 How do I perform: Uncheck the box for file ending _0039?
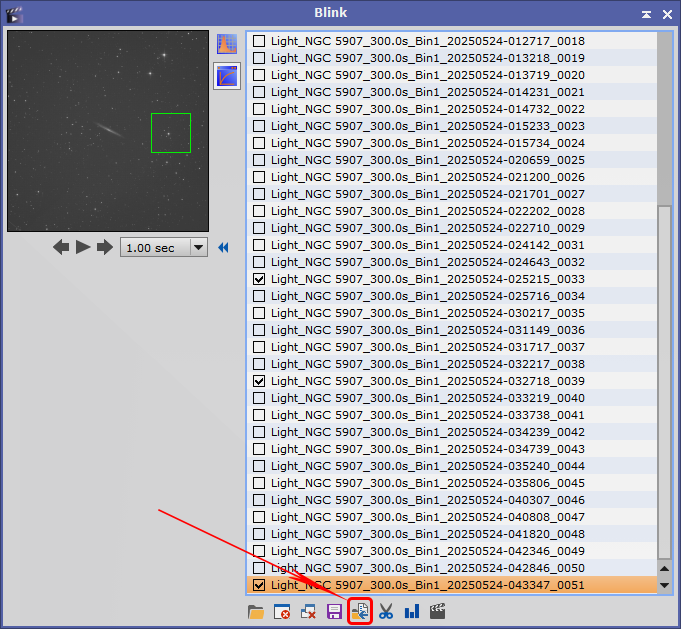(x=259, y=381)
